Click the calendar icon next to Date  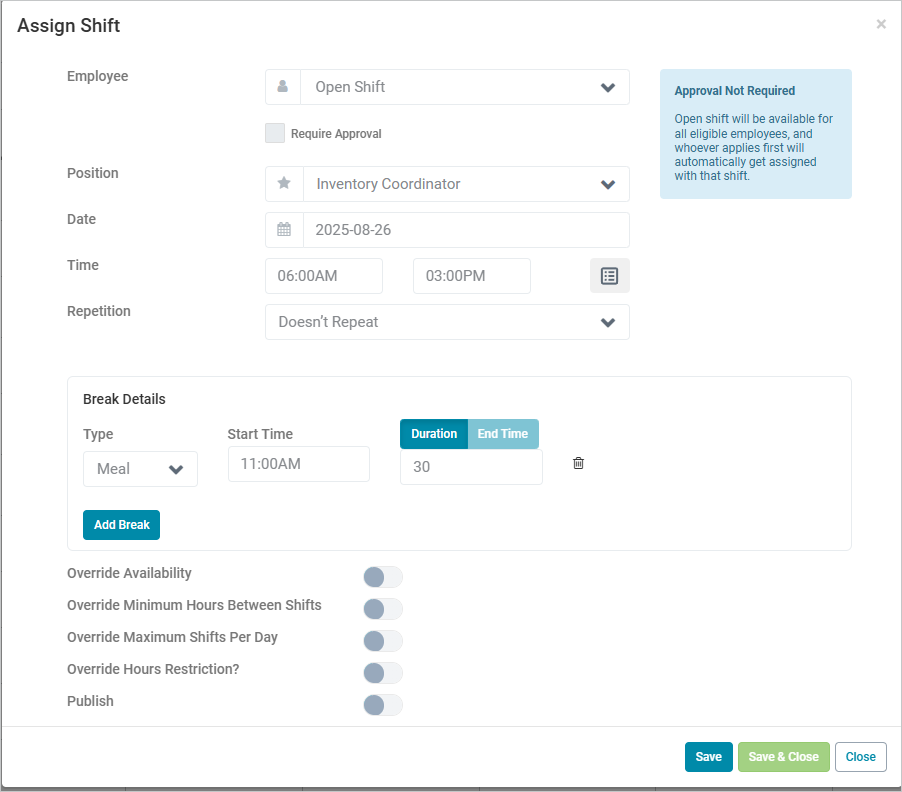pyautogui.click(x=284, y=230)
